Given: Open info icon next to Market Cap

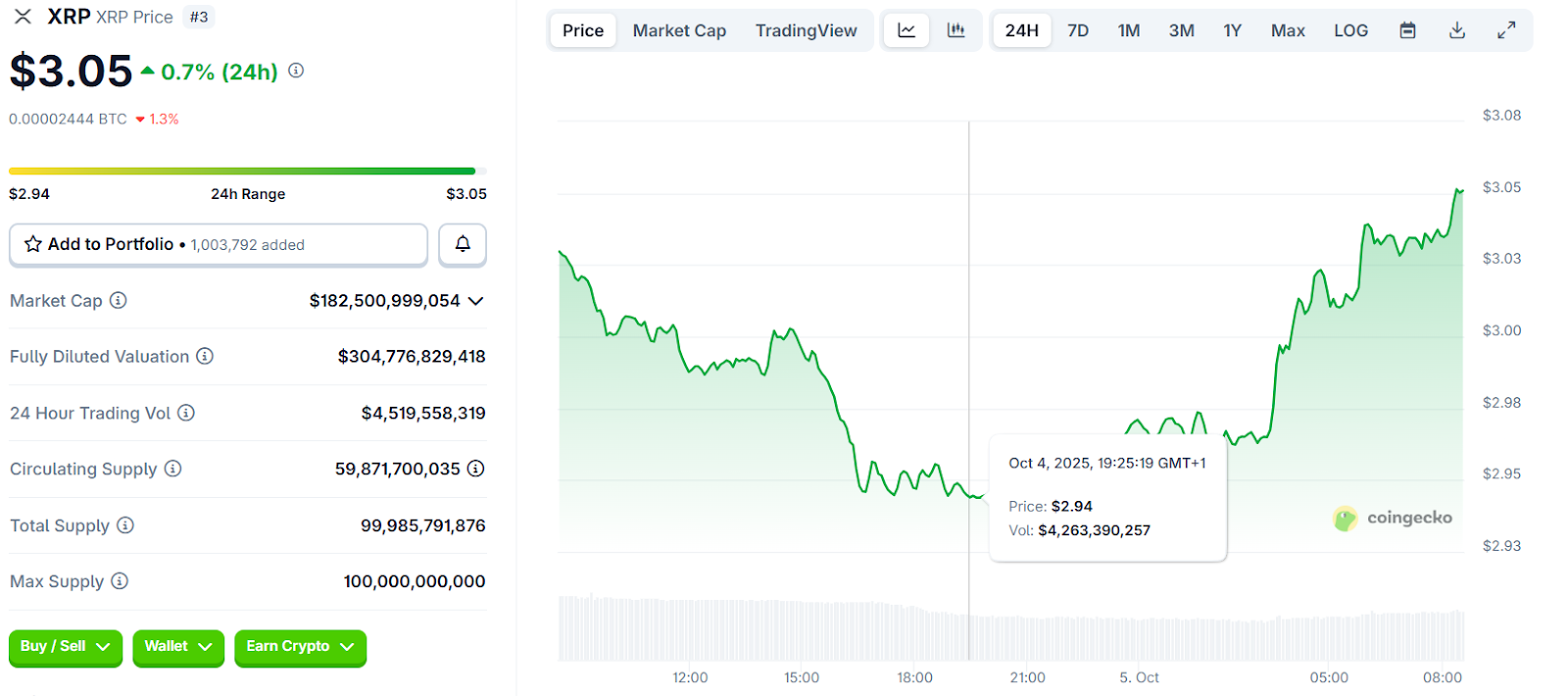Looking at the screenshot, I should (x=119, y=300).
